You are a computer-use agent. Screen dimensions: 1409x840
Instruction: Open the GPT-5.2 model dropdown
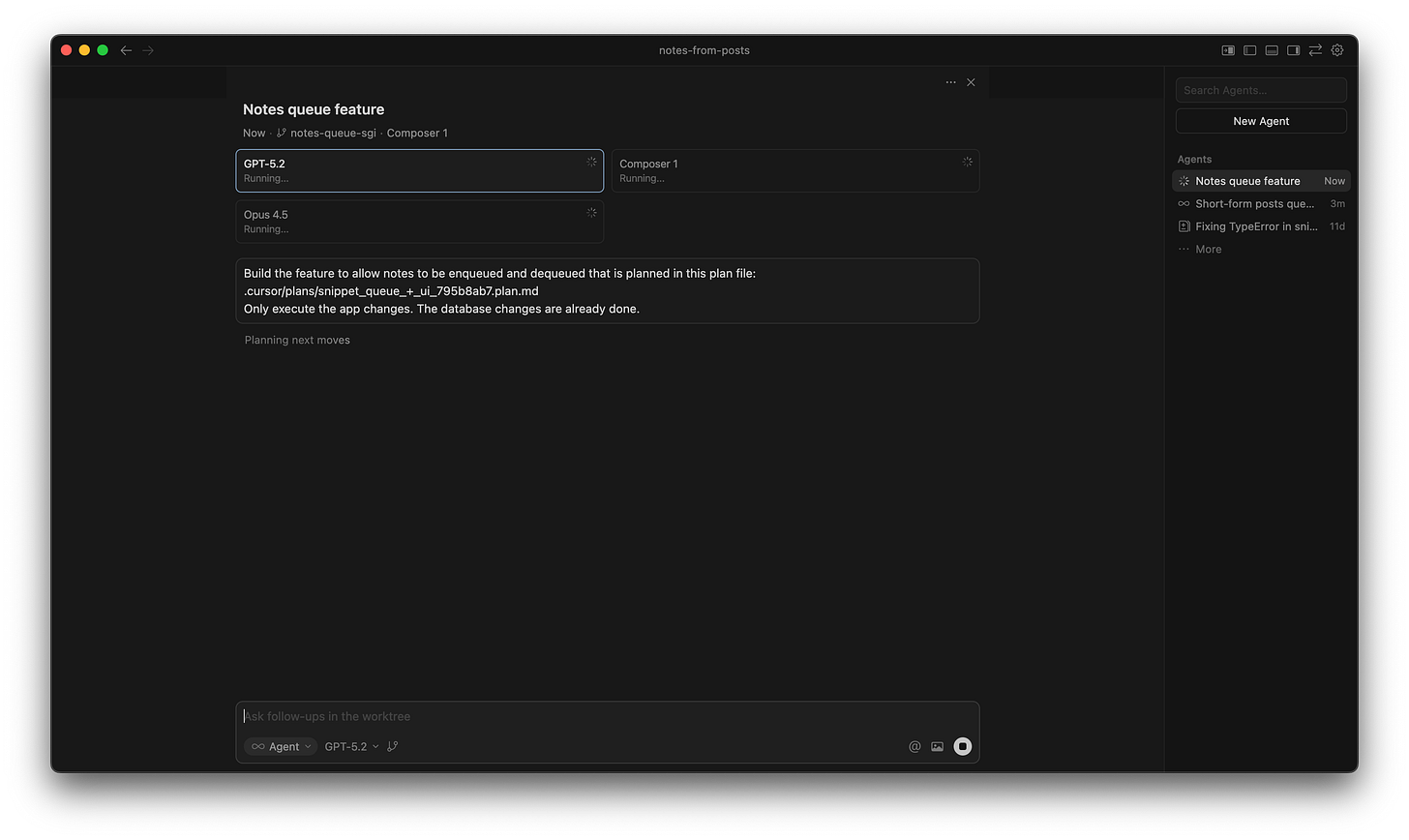point(351,746)
